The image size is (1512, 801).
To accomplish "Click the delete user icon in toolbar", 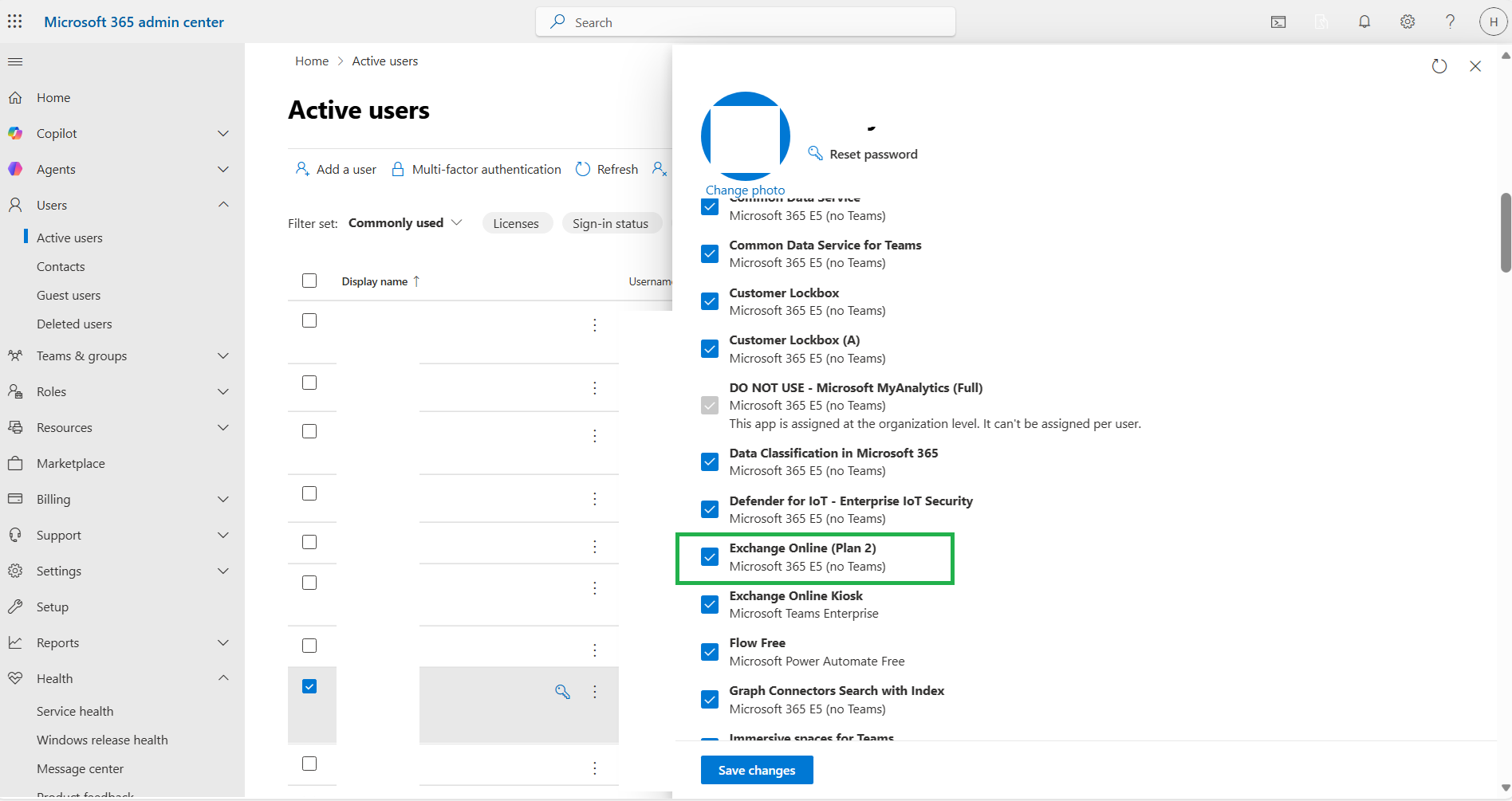I will [x=660, y=169].
